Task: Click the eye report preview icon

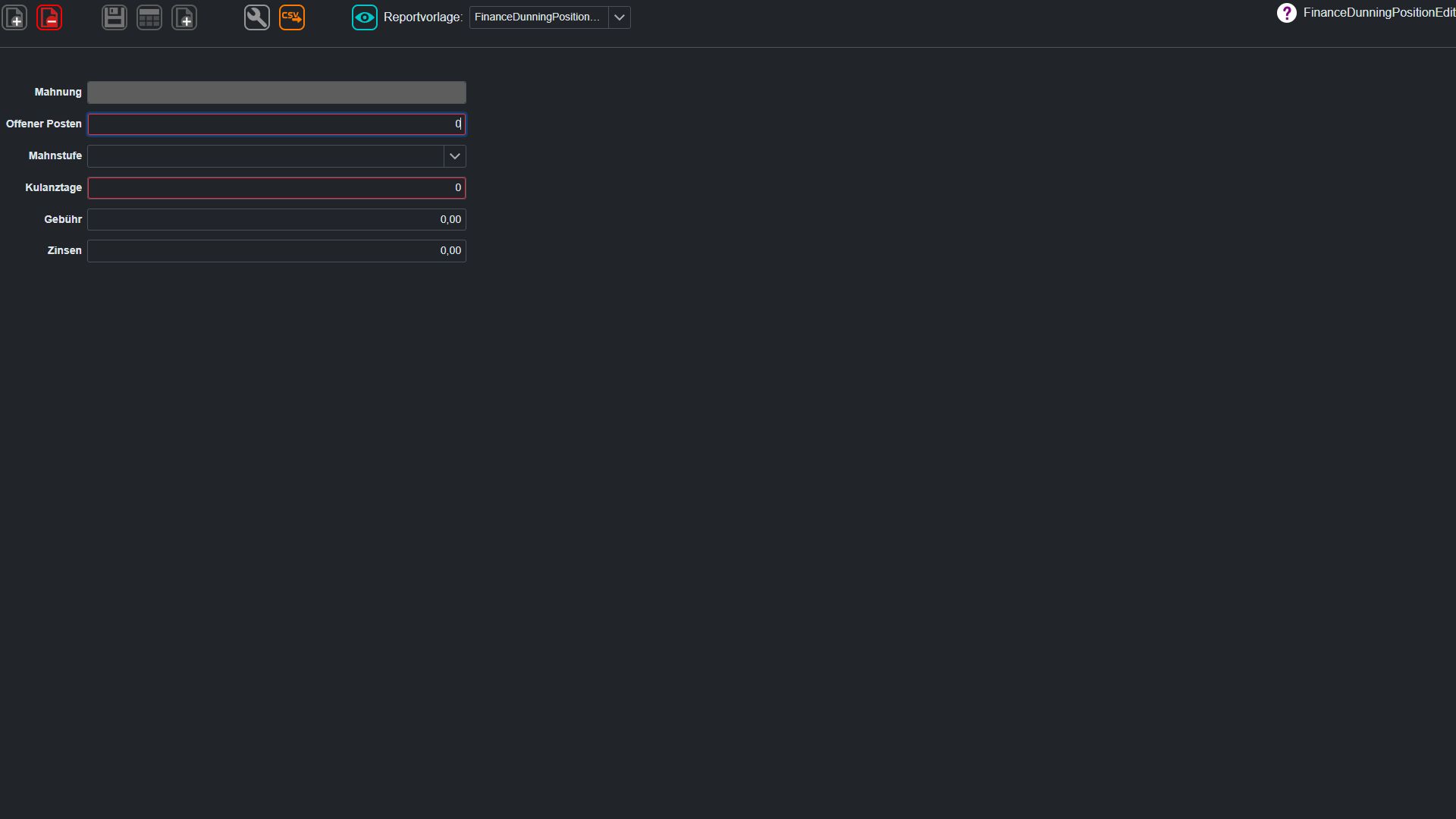Action: tap(365, 17)
